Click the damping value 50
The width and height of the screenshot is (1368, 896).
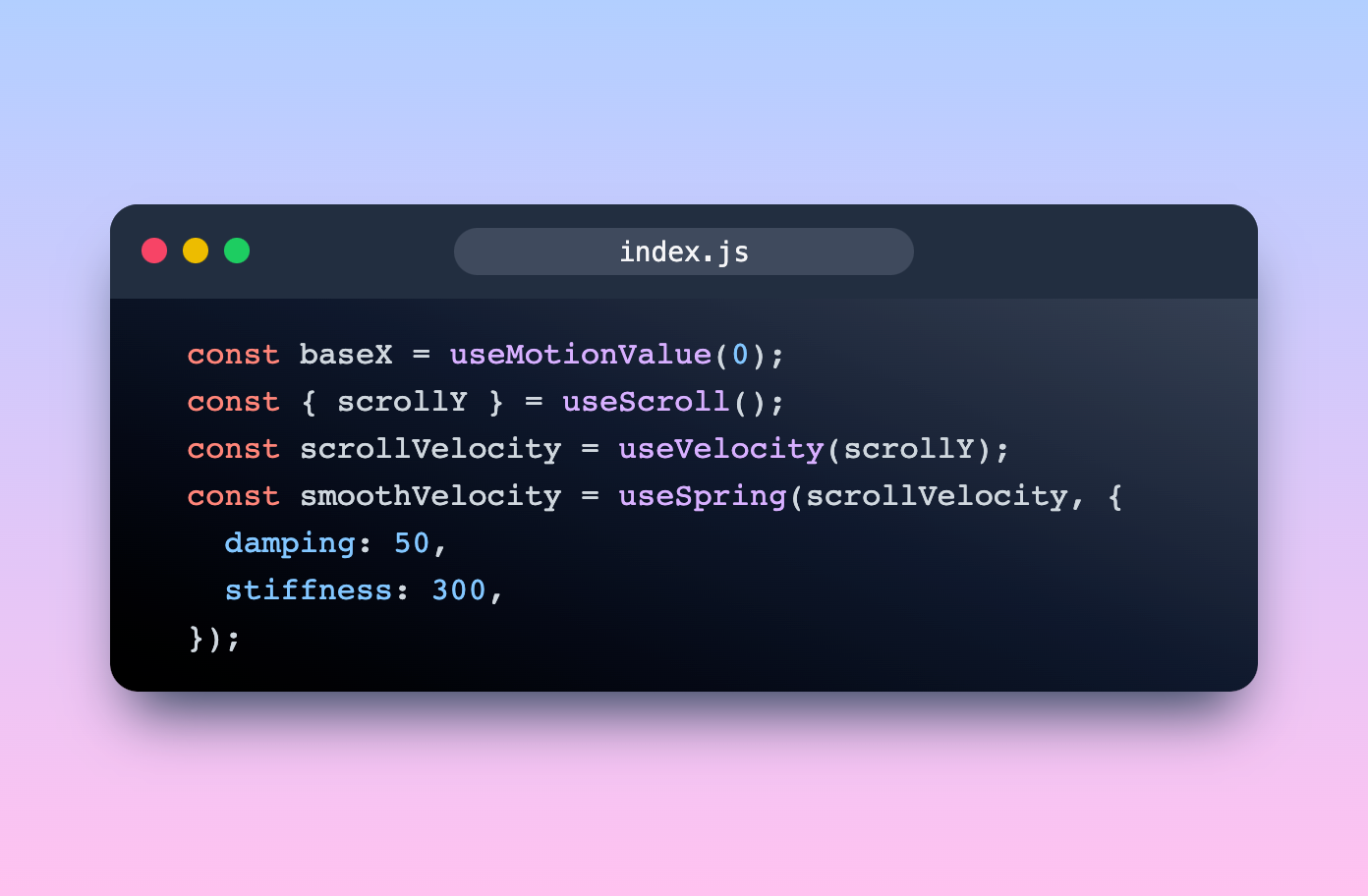(x=412, y=543)
